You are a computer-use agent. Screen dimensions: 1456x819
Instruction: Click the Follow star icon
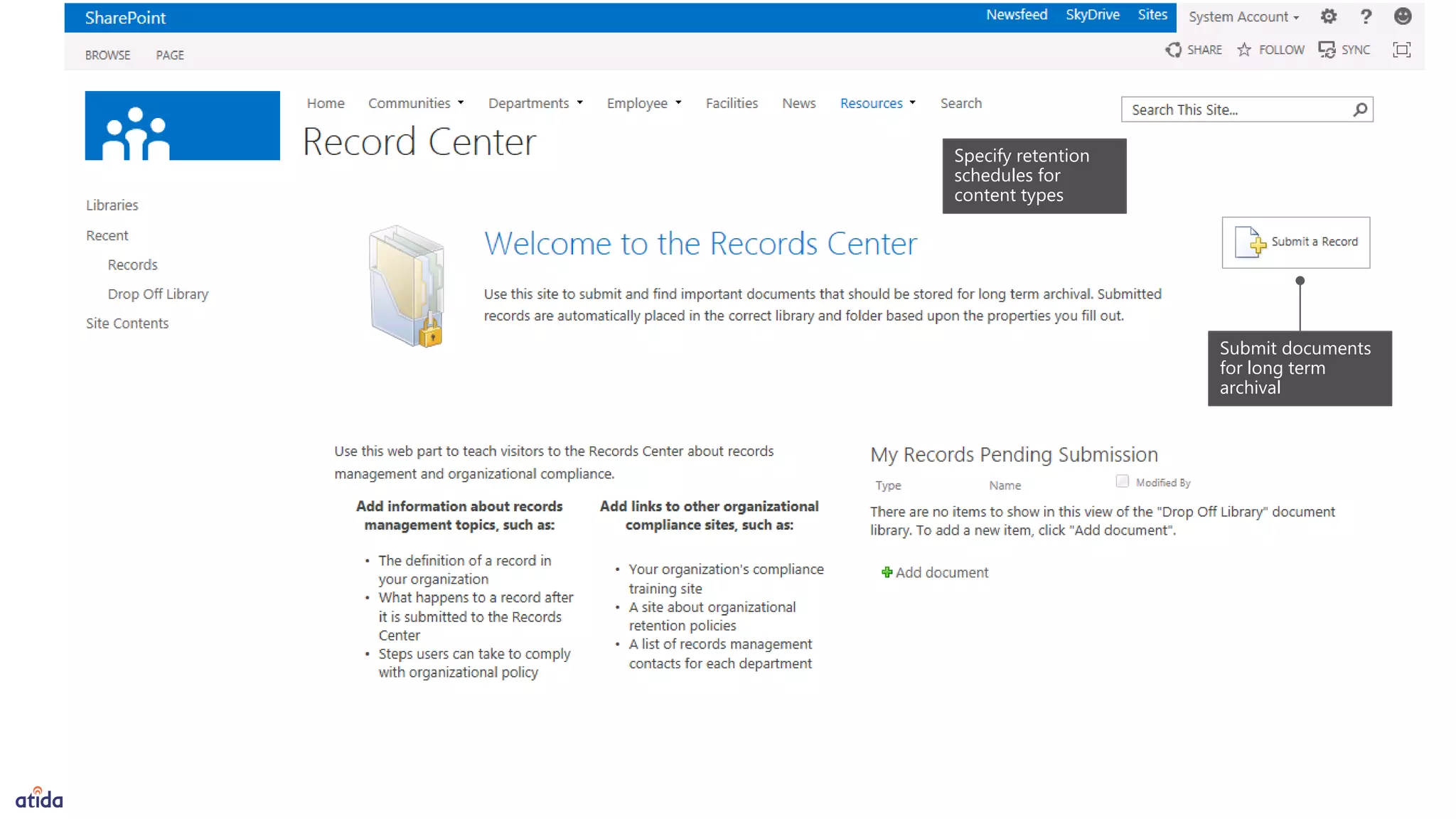point(1244,50)
